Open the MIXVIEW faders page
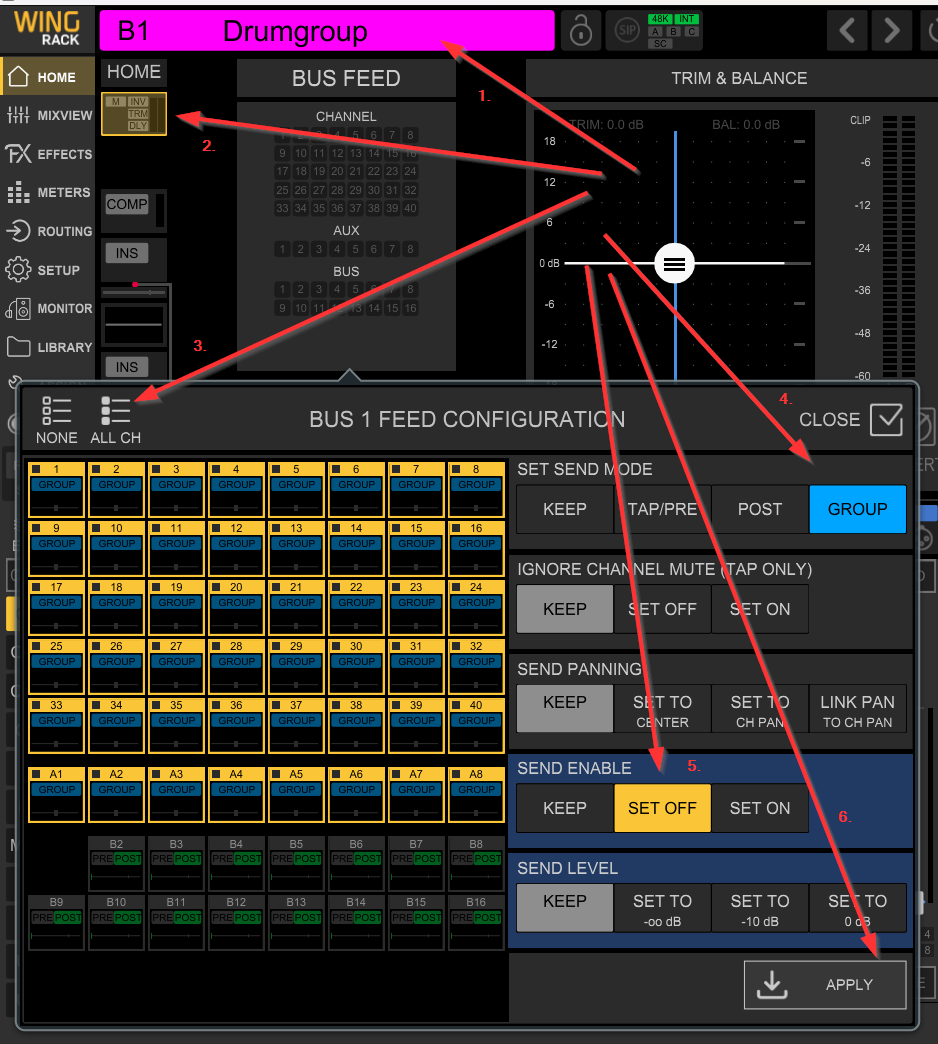The height and width of the screenshot is (1044, 938). point(49,115)
